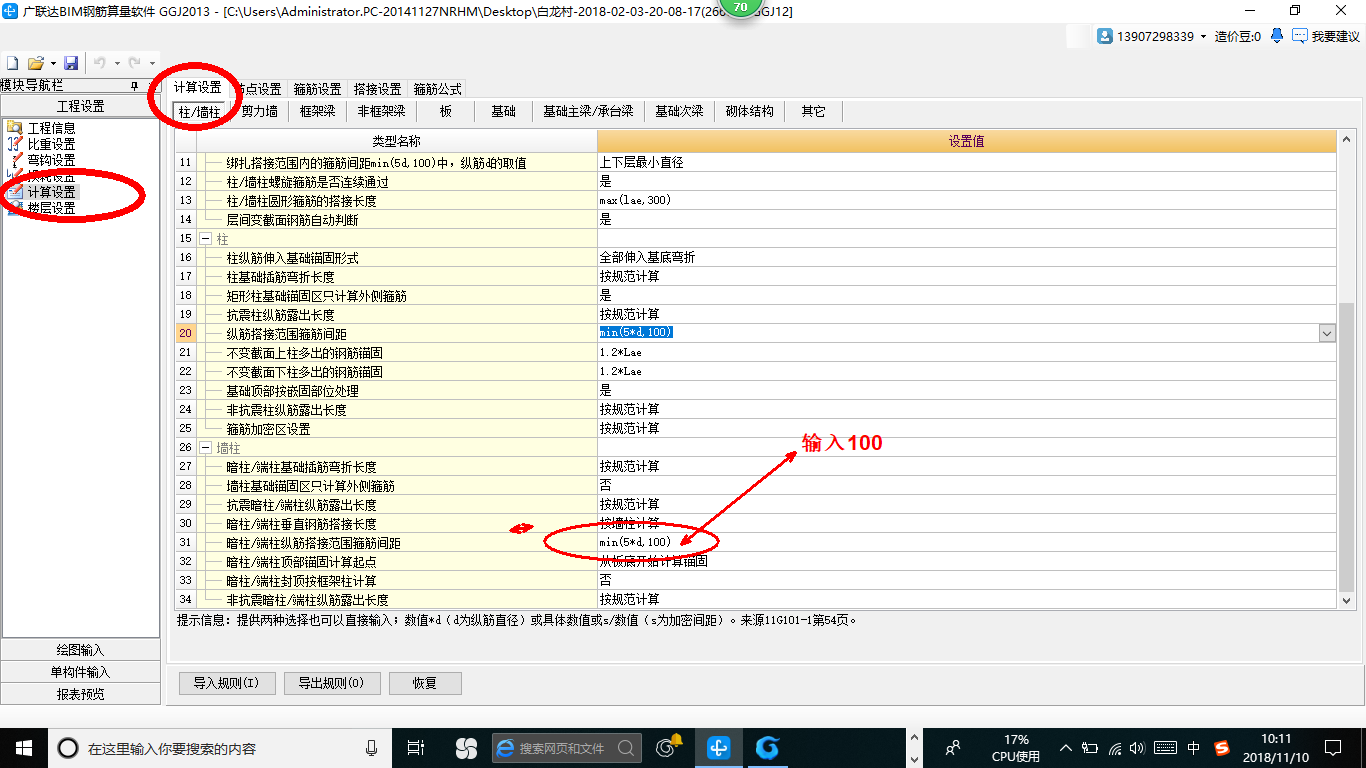Switch to the 搭接设置 tab

tap(377, 89)
